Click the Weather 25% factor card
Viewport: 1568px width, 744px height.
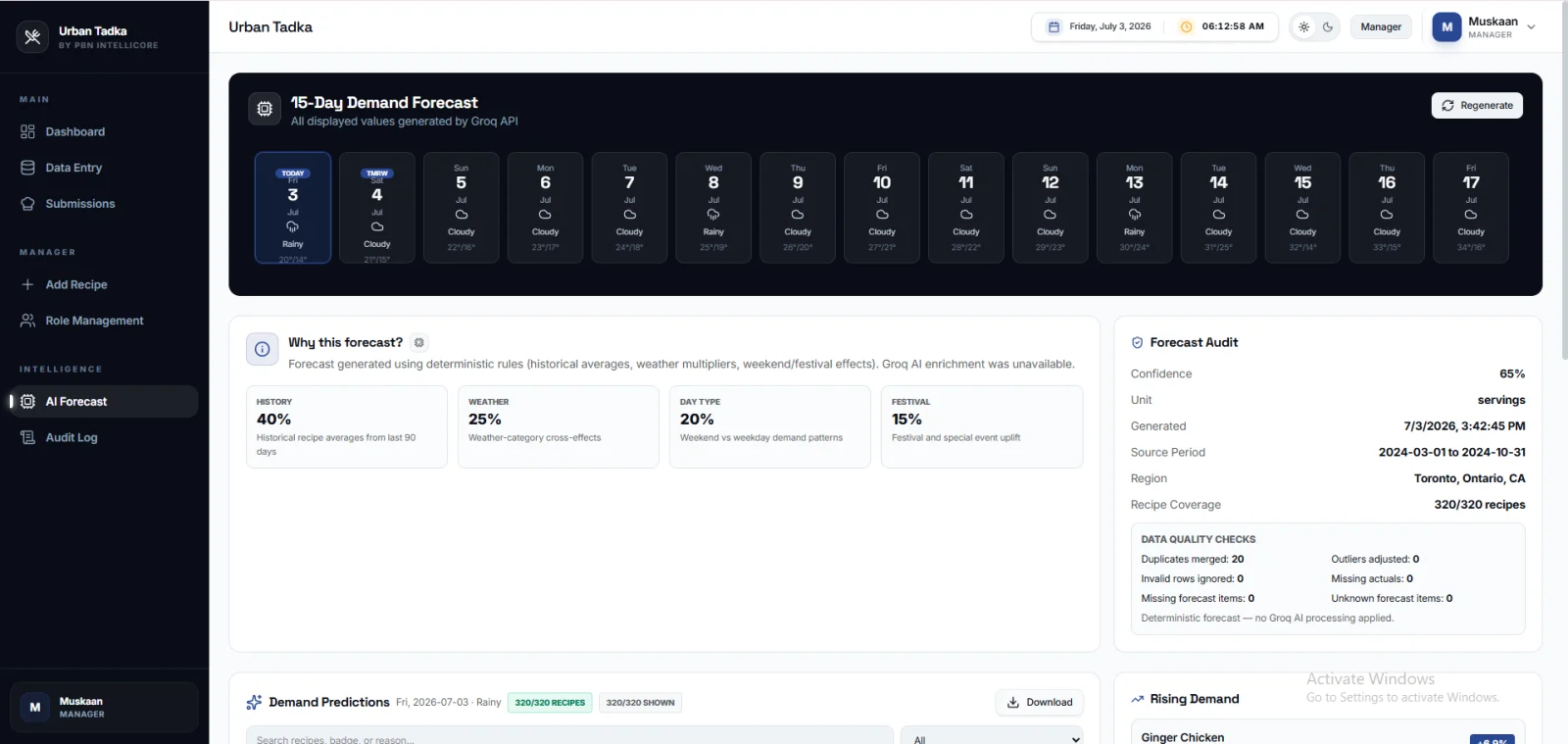[x=559, y=426]
